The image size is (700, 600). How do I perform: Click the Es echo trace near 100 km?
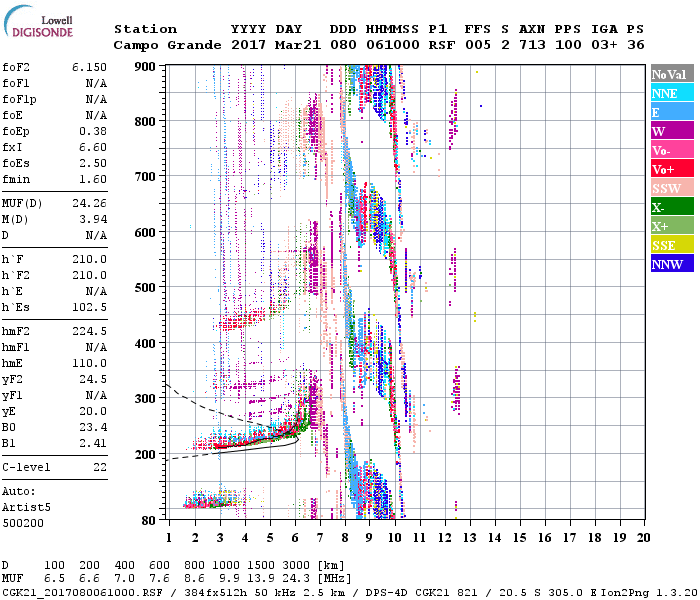[210, 502]
